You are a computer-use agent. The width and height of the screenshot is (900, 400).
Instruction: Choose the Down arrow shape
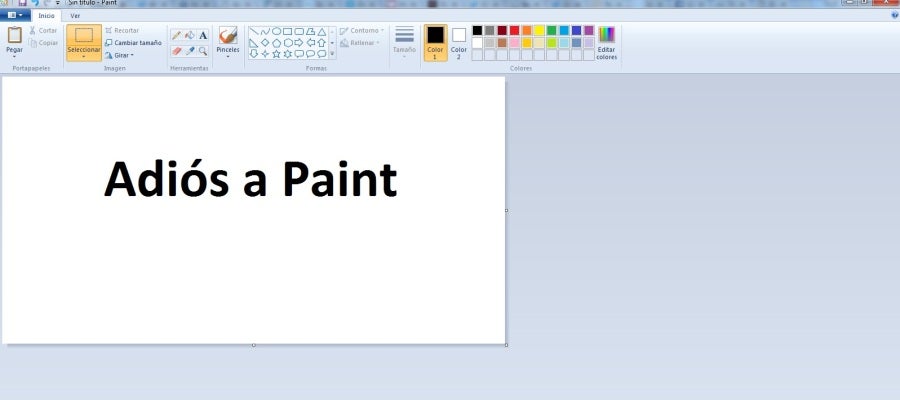[x=254, y=53]
